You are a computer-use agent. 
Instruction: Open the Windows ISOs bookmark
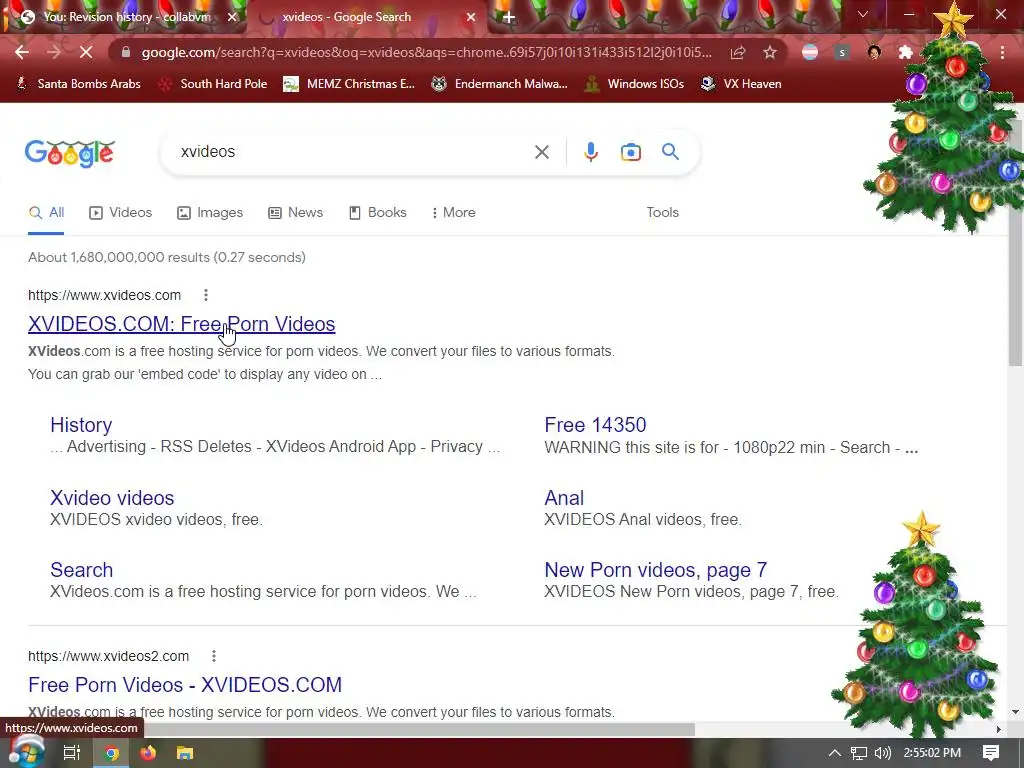[x=635, y=84]
